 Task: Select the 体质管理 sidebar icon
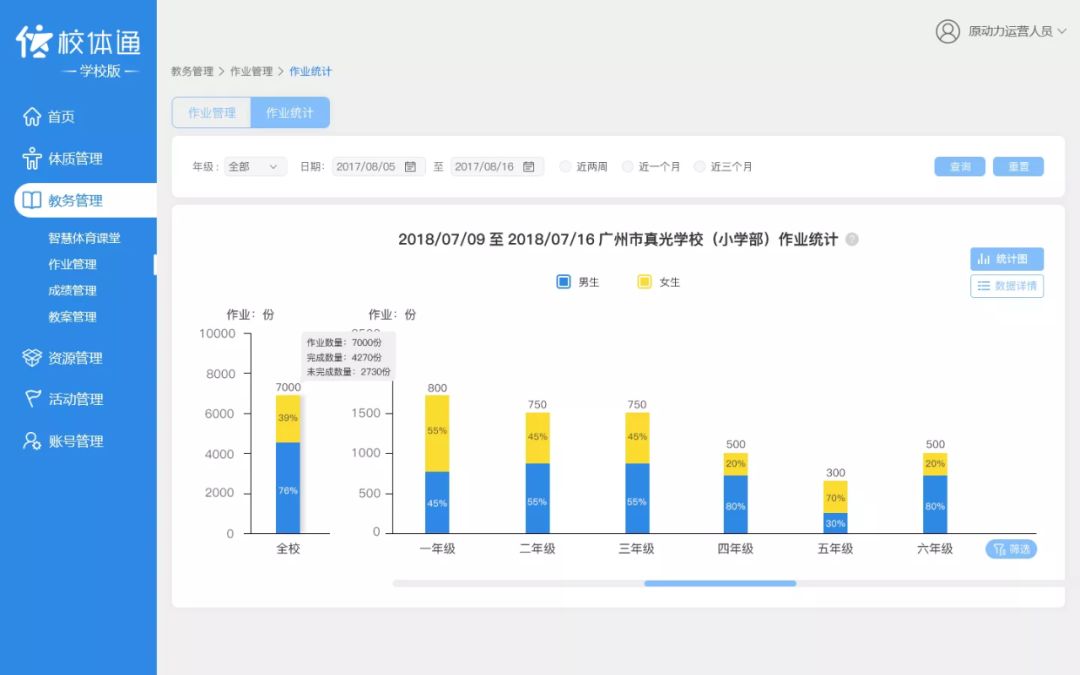click(x=34, y=158)
